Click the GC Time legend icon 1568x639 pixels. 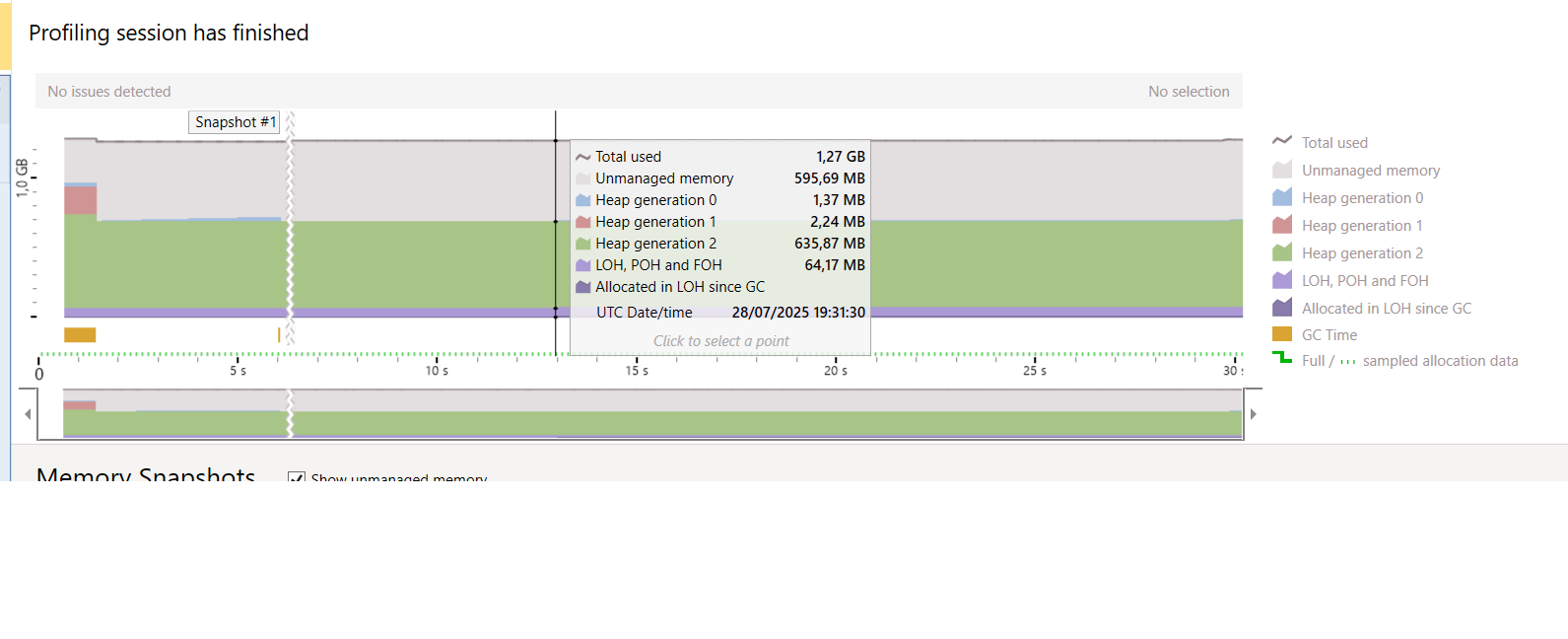tap(1281, 334)
